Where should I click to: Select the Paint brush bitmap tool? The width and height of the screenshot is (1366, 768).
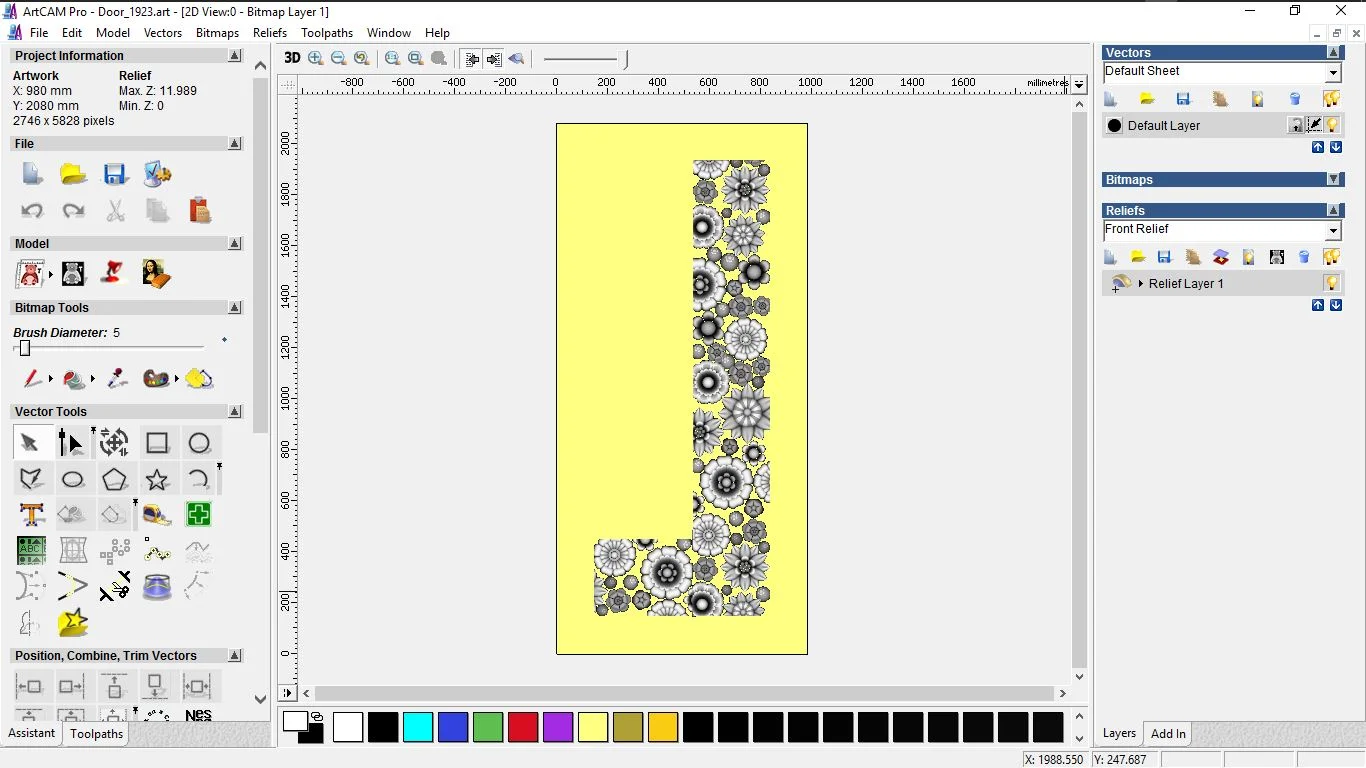coord(32,379)
